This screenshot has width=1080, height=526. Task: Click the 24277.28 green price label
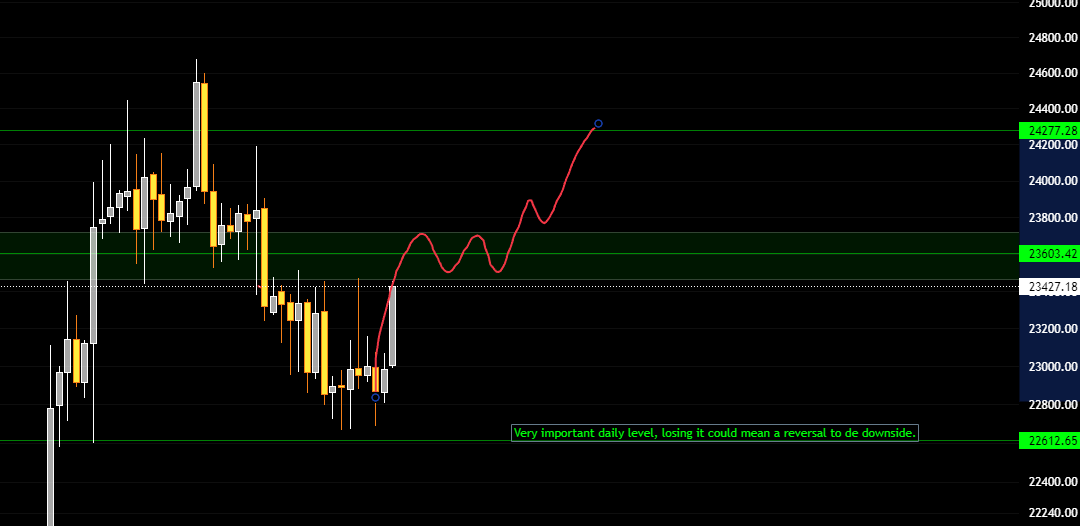pyautogui.click(x=1049, y=130)
